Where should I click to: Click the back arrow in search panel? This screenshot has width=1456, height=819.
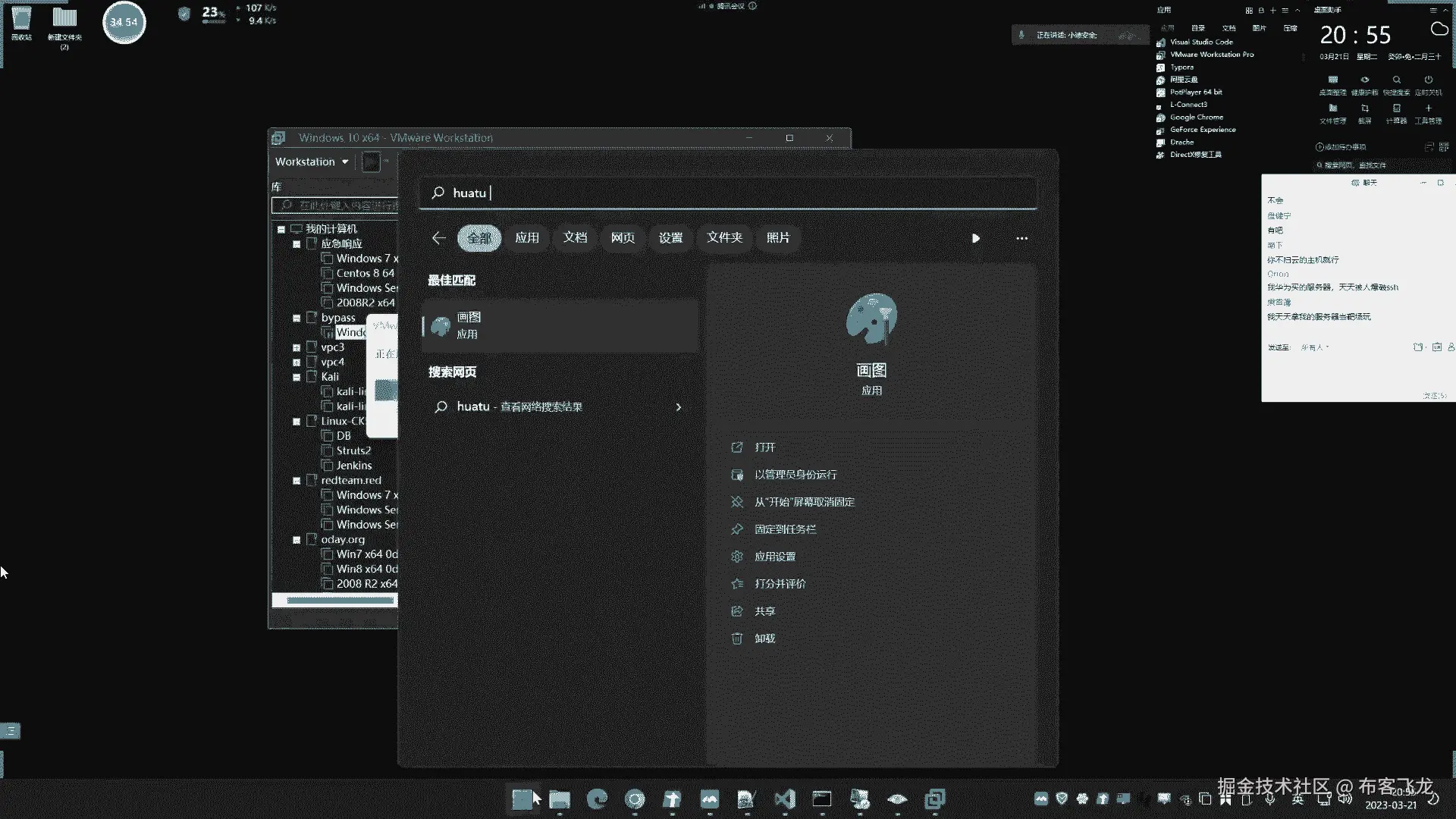pos(438,238)
